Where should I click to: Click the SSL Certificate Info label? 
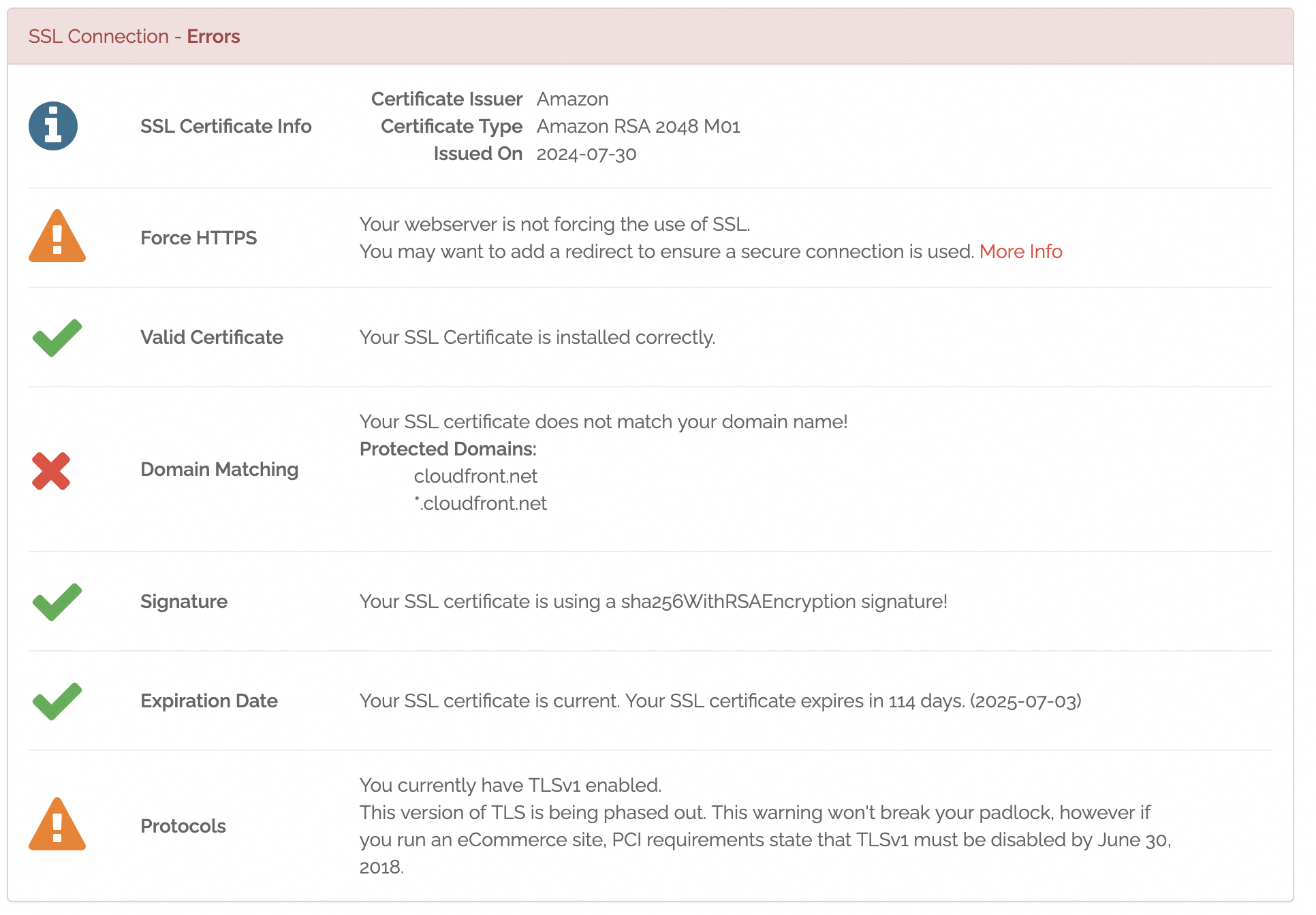pos(225,127)
